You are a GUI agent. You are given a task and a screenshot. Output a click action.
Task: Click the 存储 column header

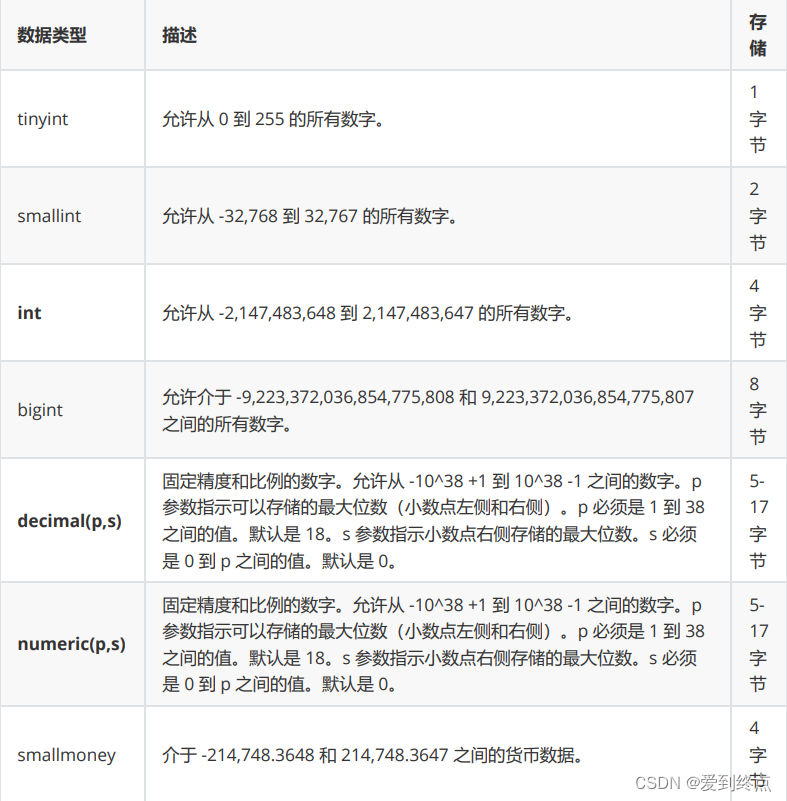coord(758,35)
